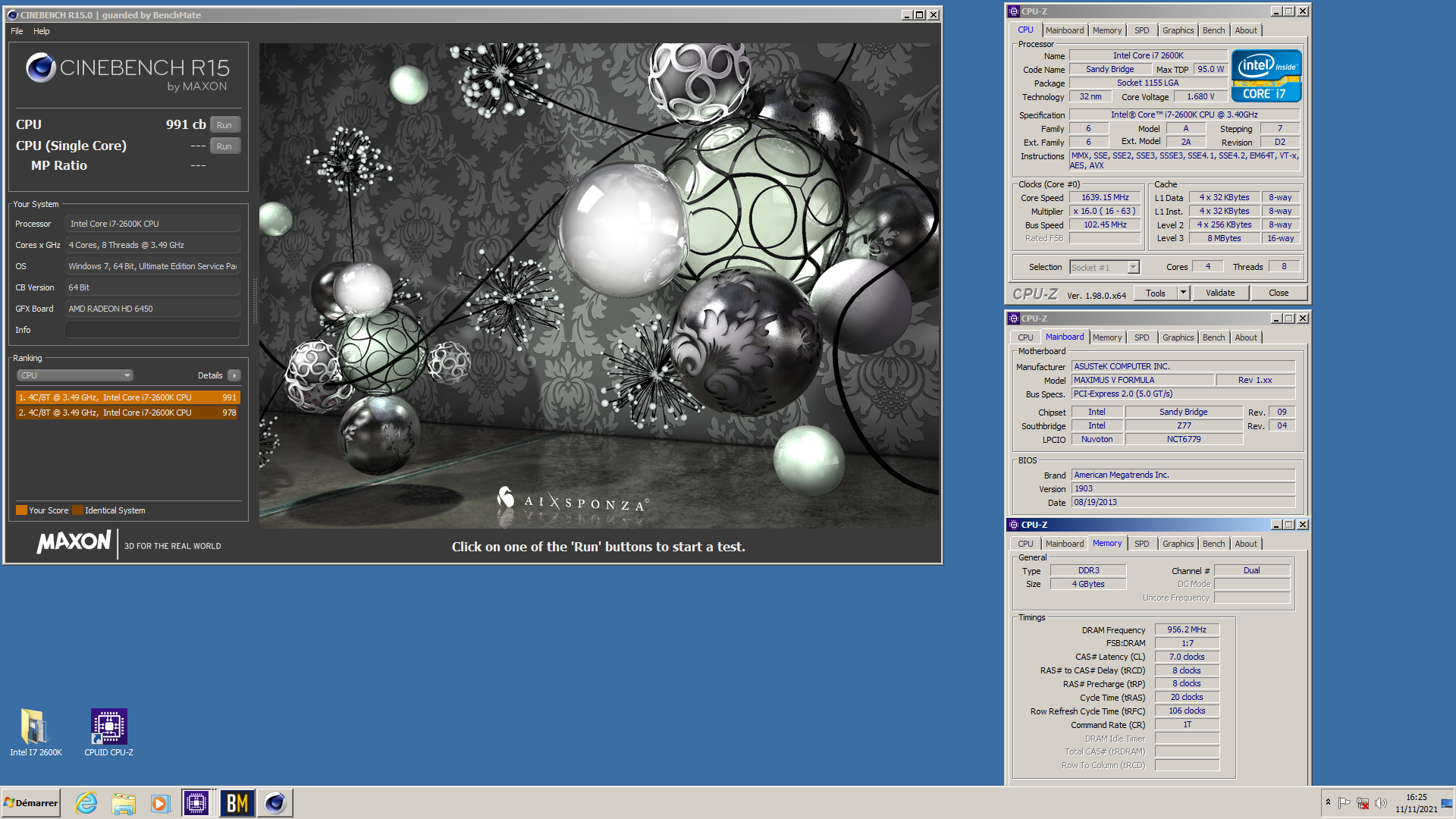Click the Cinebench R15 logo
This screenshot has width=1456, height=819.
(x=127, y=71)
